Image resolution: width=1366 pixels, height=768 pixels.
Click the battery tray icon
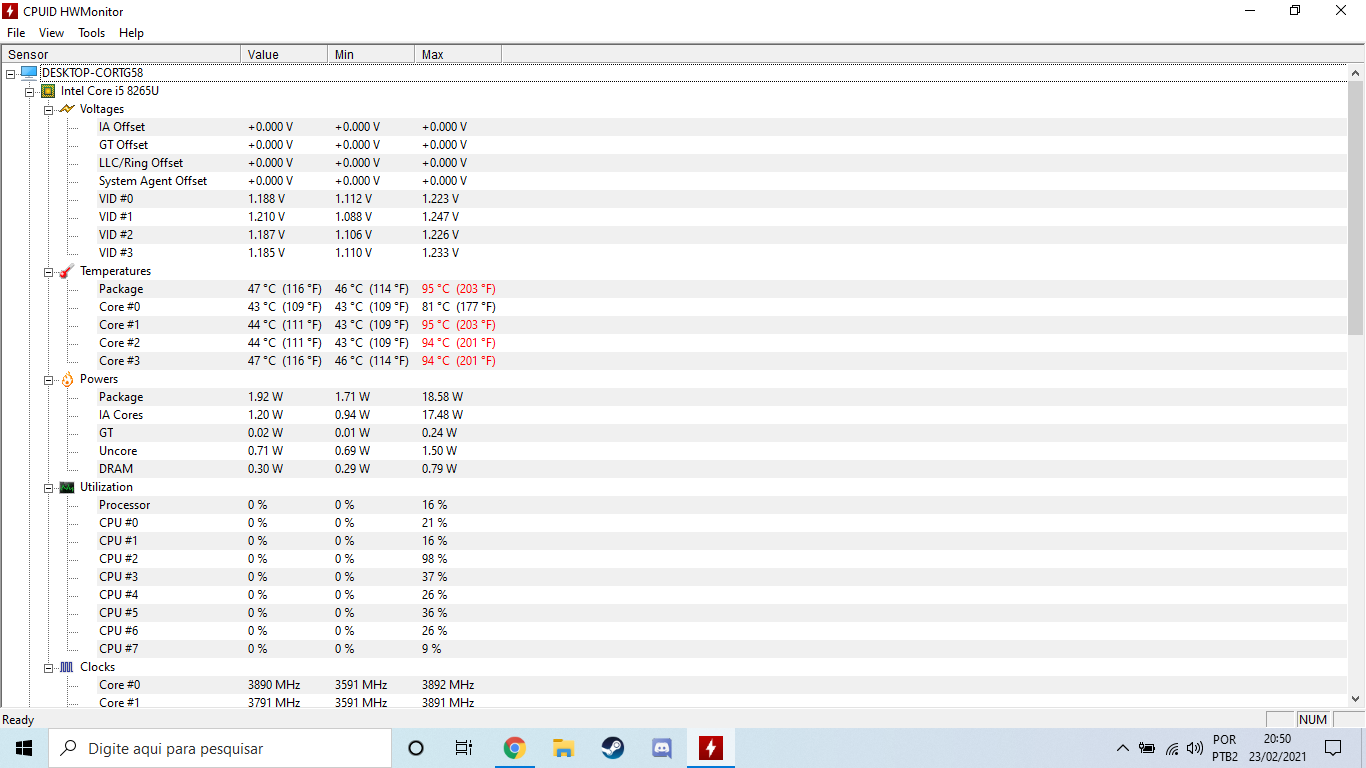point(1147,748)
